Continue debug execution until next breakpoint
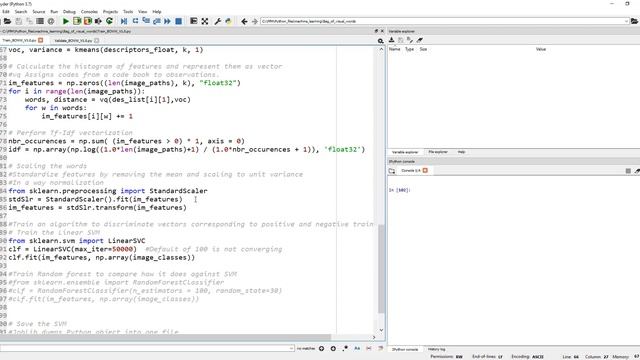 coord(167,21)
